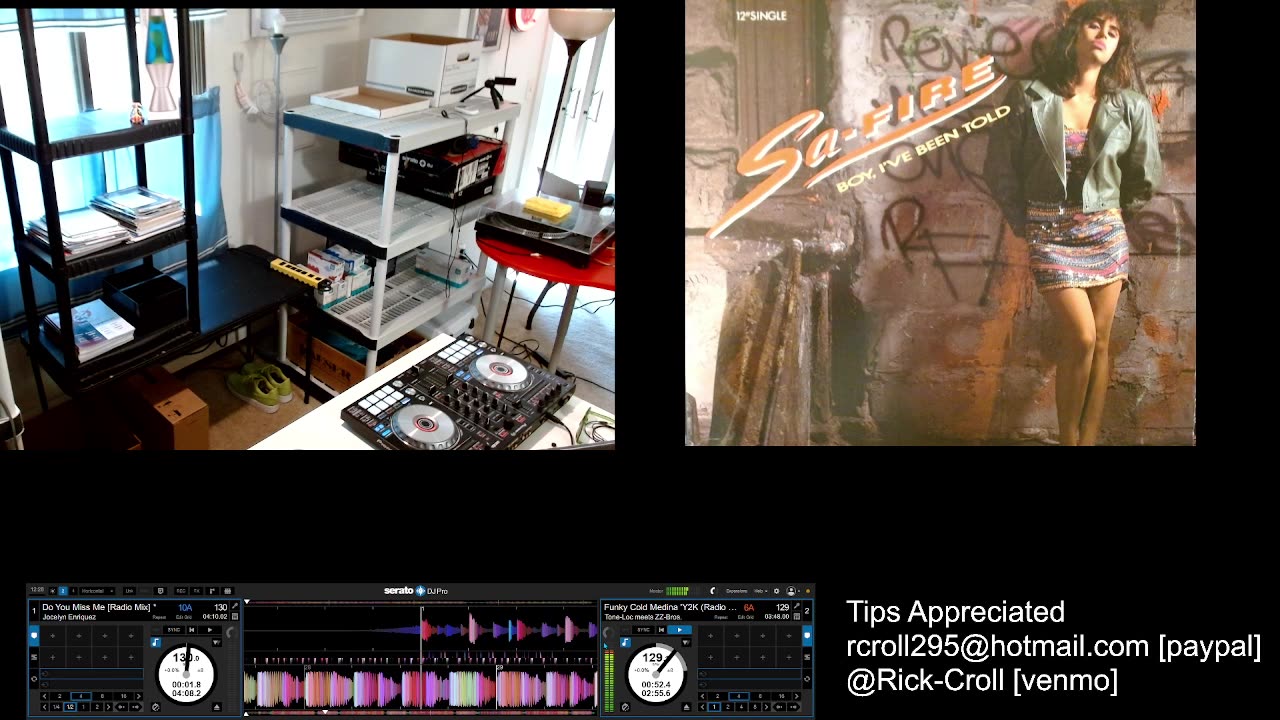The height and width of the screenshot is (720, 1280).
Task: Click deck 1 beat jump backward arrow
Action: (x=121, y=707)
